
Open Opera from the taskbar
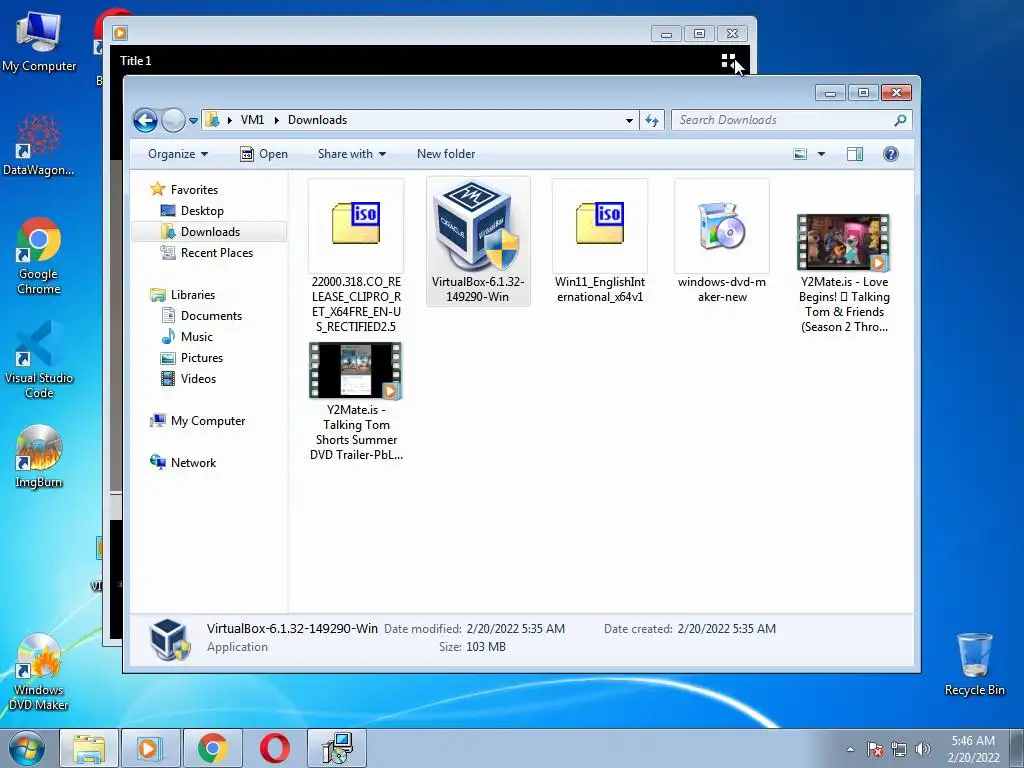coord(275,748)
